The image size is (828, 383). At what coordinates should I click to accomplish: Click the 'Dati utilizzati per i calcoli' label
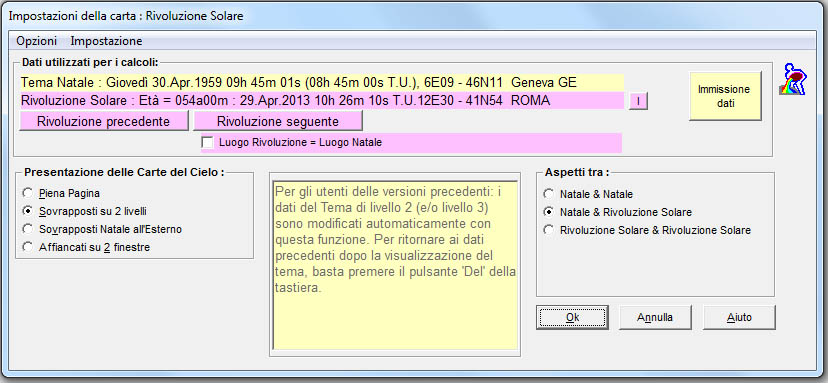pos(90,62)
